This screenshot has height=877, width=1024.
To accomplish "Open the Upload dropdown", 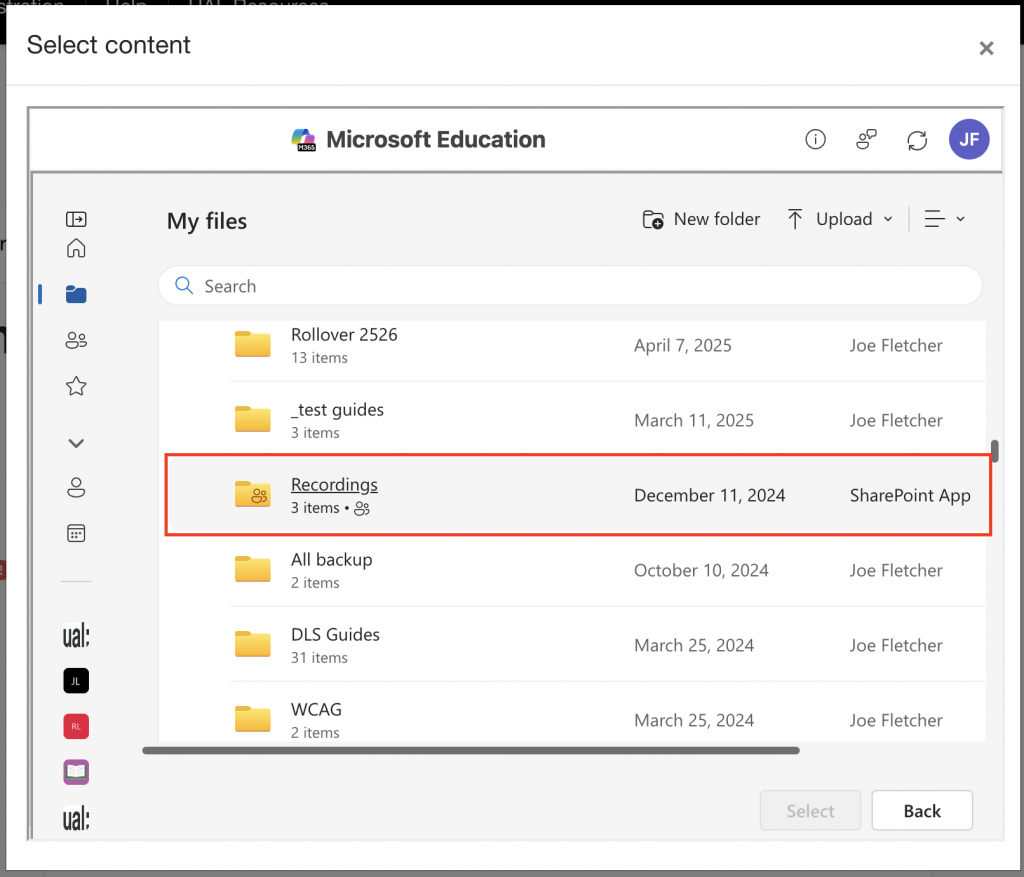I will click(x=840, y=219).
